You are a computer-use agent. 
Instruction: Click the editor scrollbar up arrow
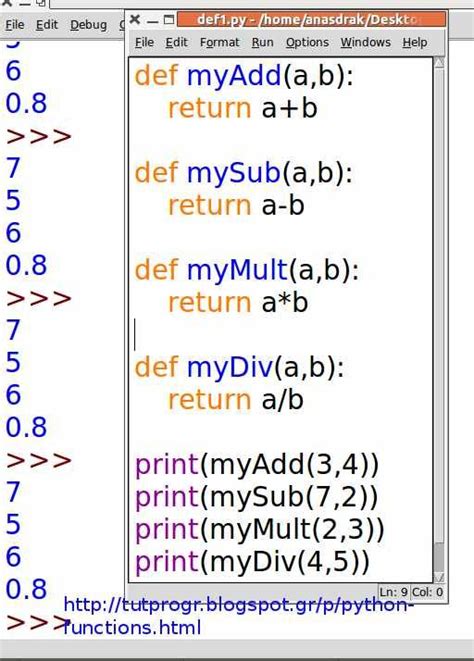439,63
